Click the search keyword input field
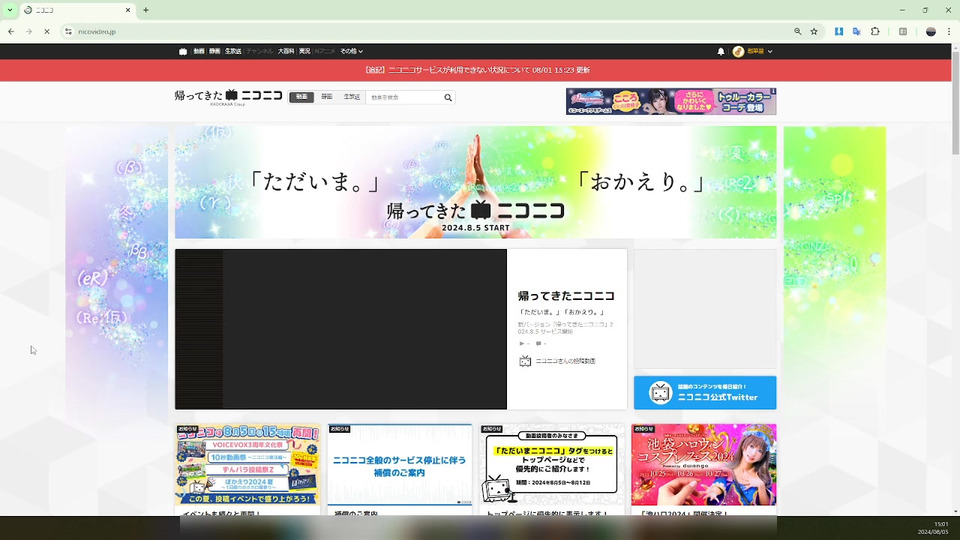This screenshot has width=960, height=540. coord(404,97)
